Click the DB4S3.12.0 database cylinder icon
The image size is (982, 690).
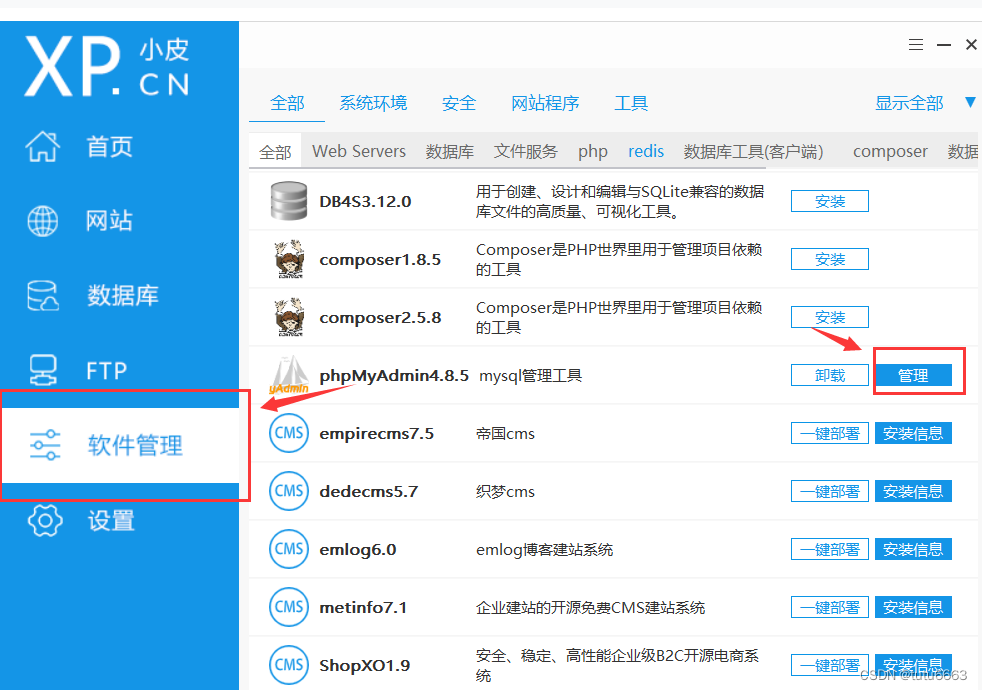coord(289,201)
